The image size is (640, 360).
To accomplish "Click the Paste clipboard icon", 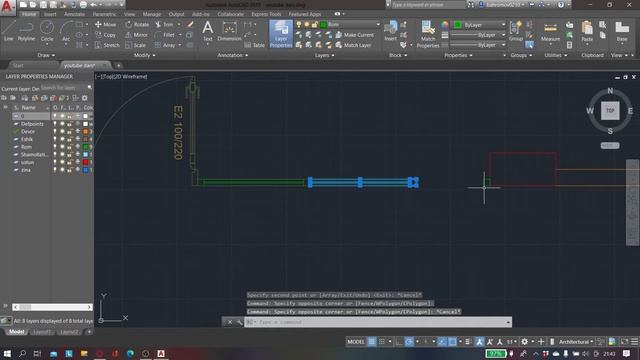I will (587, 31).
